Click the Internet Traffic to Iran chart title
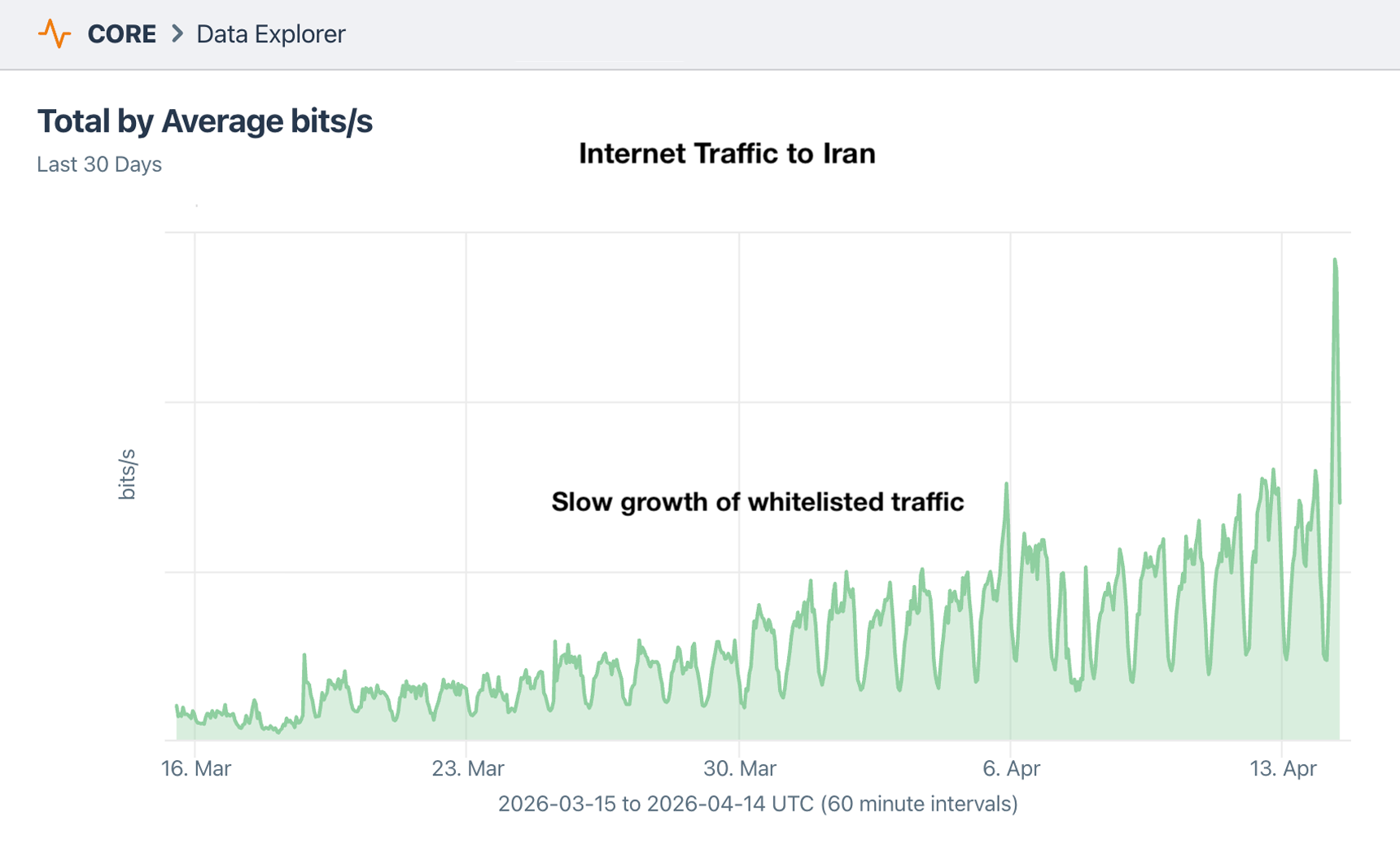The height and width of the screenshot is (848, 1400). coord(728,153)
